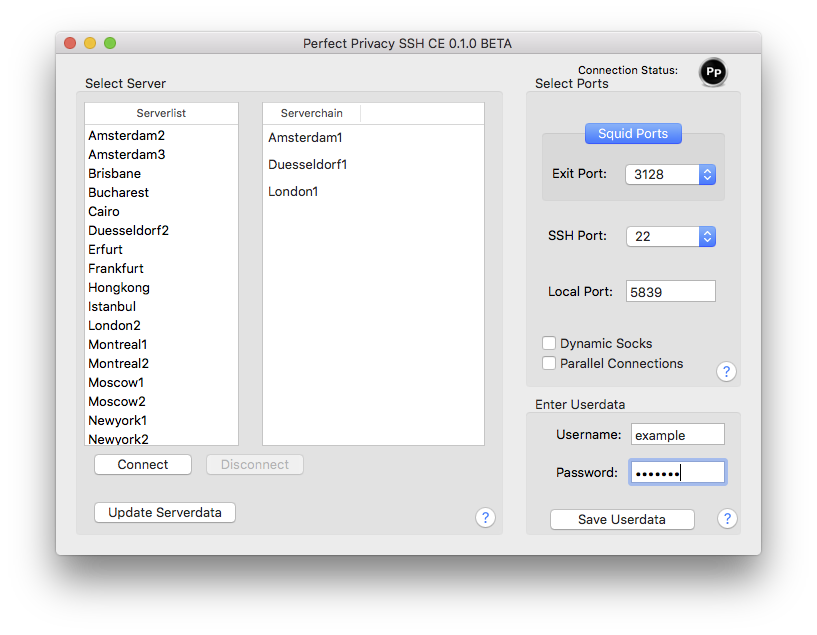The width and height of the screenshot is (817, 635).
Task: Select Newyork2 in the Serverlist
Action: [x=162, y=439]
